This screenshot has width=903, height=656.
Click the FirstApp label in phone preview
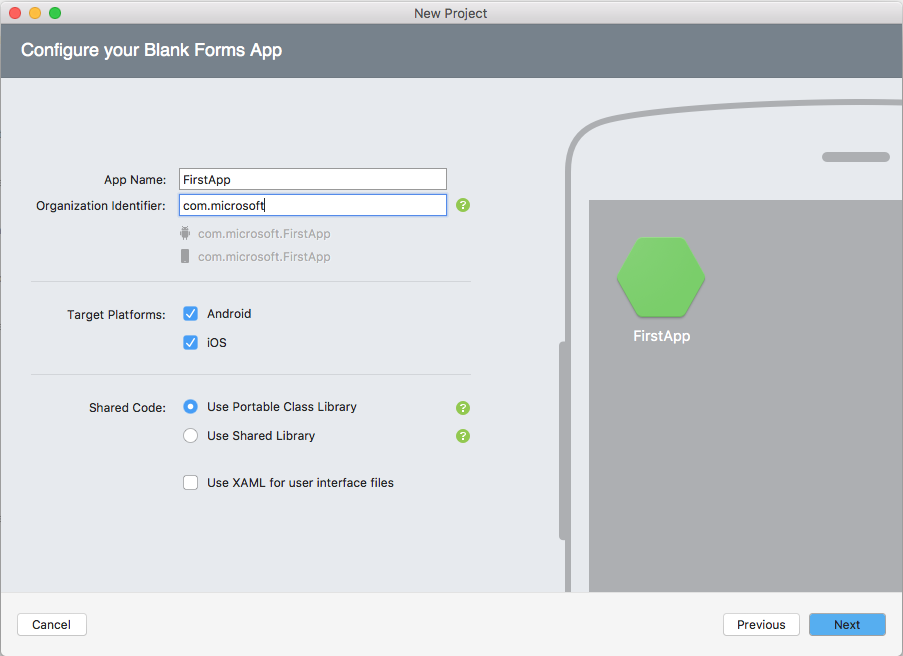pos(662,336)
